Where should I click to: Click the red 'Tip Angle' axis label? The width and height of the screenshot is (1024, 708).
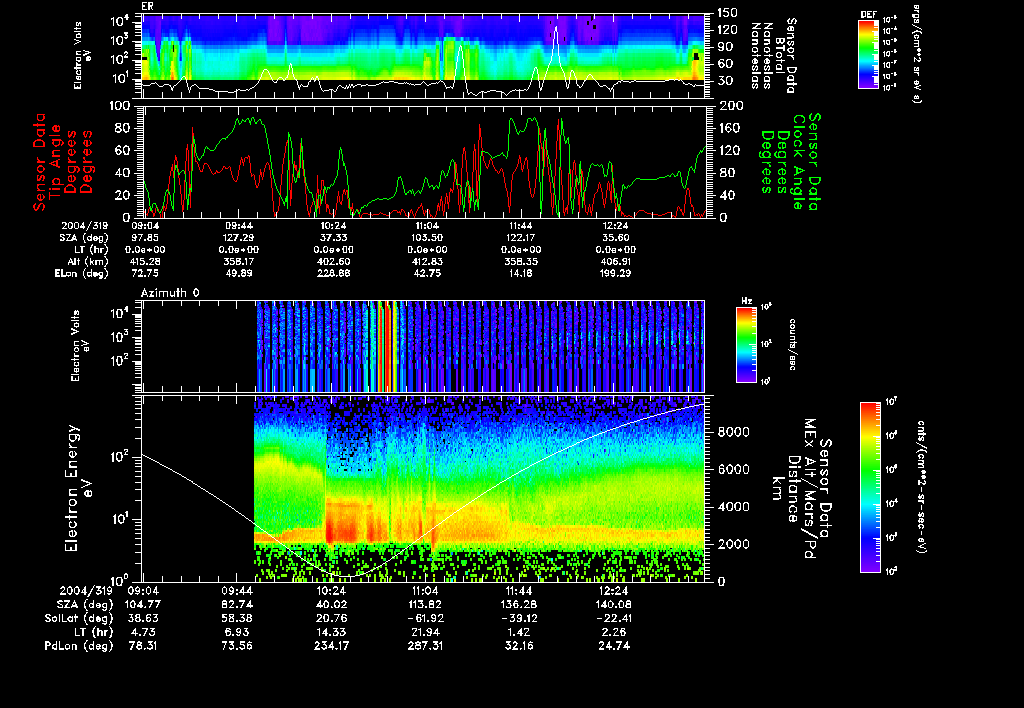[56, 161]
